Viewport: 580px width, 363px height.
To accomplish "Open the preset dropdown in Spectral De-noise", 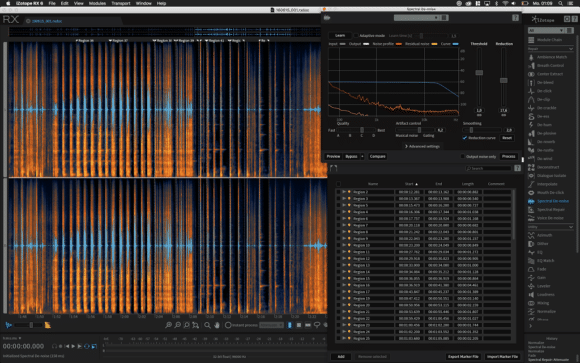I will click(x=416, y=18).
